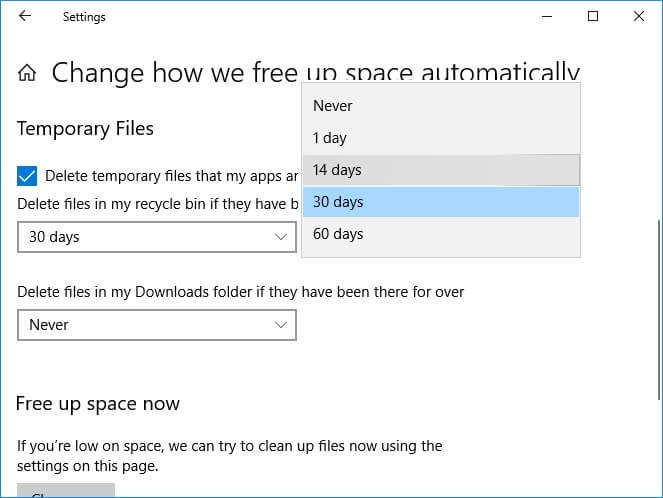Minimize the Settings window
This screenshot has width=663, height=498.
click(547, 17)
